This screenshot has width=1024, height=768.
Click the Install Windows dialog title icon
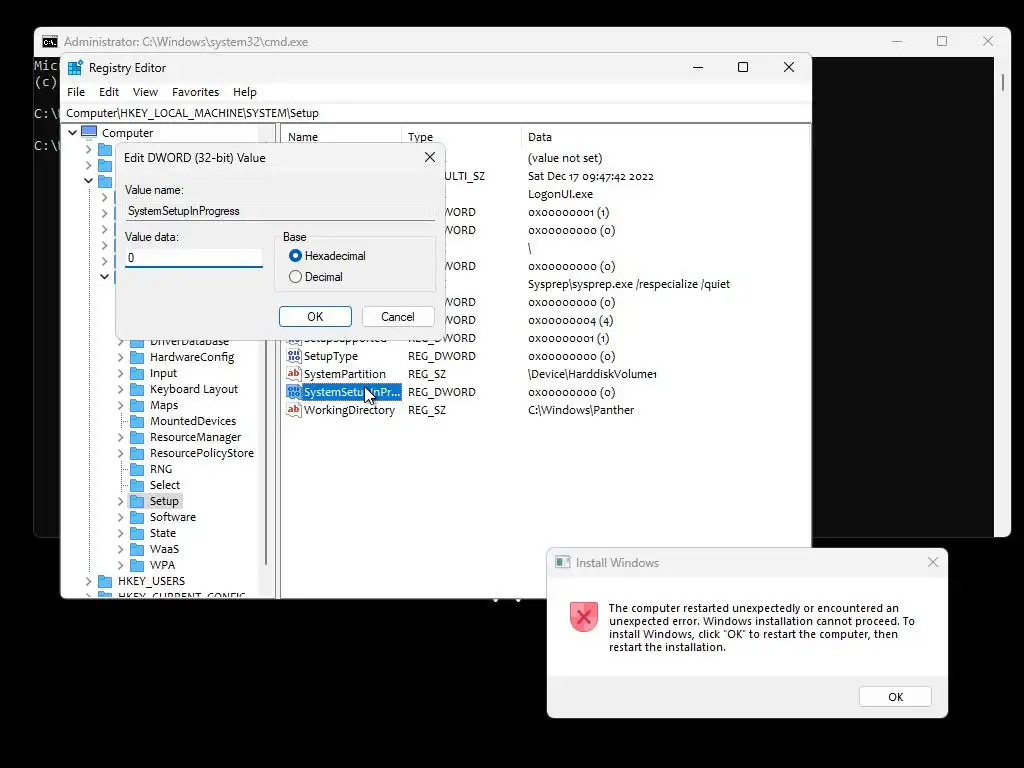pos(562,562)
